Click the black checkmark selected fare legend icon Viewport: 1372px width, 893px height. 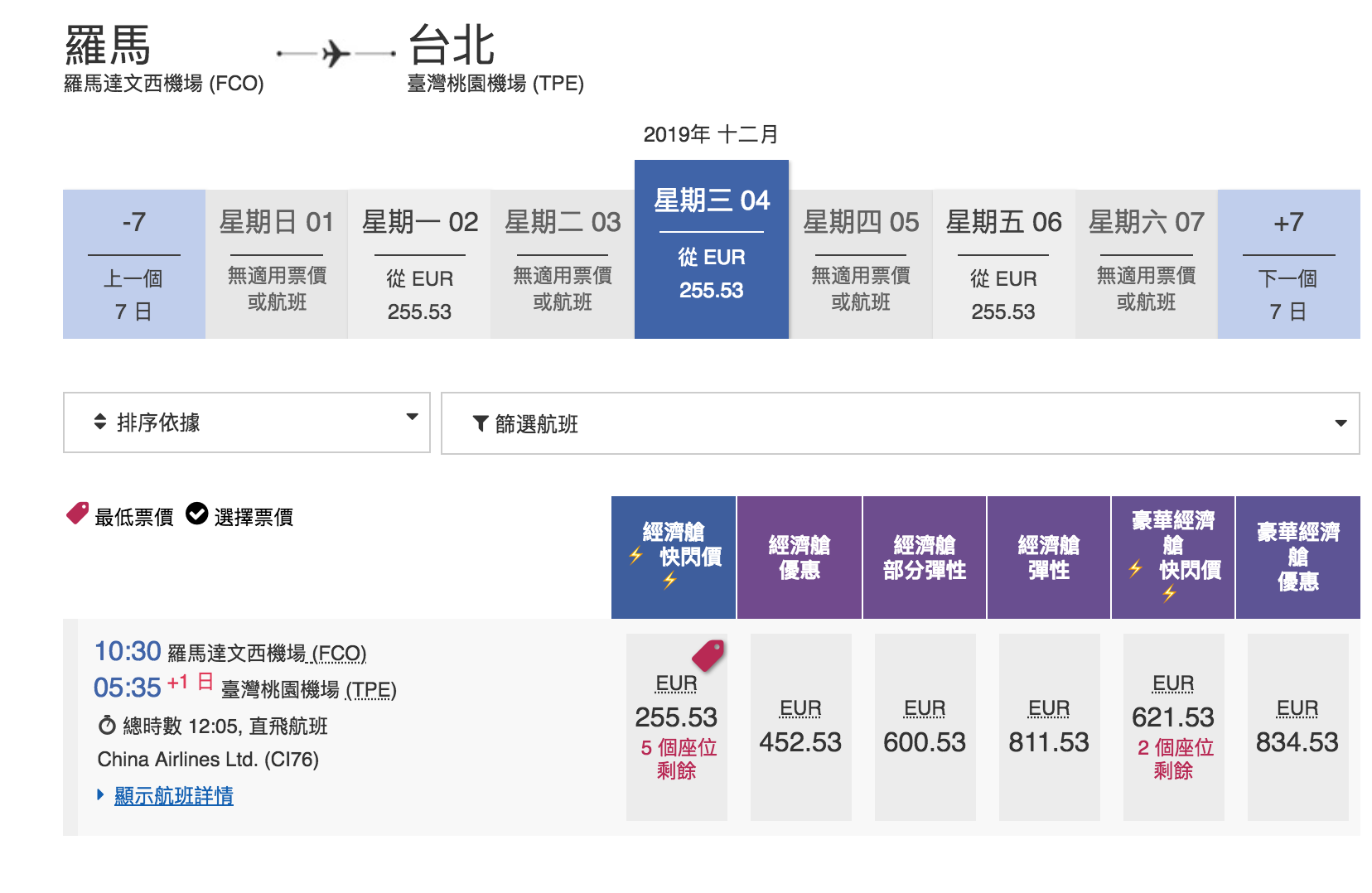pos(196,514)
